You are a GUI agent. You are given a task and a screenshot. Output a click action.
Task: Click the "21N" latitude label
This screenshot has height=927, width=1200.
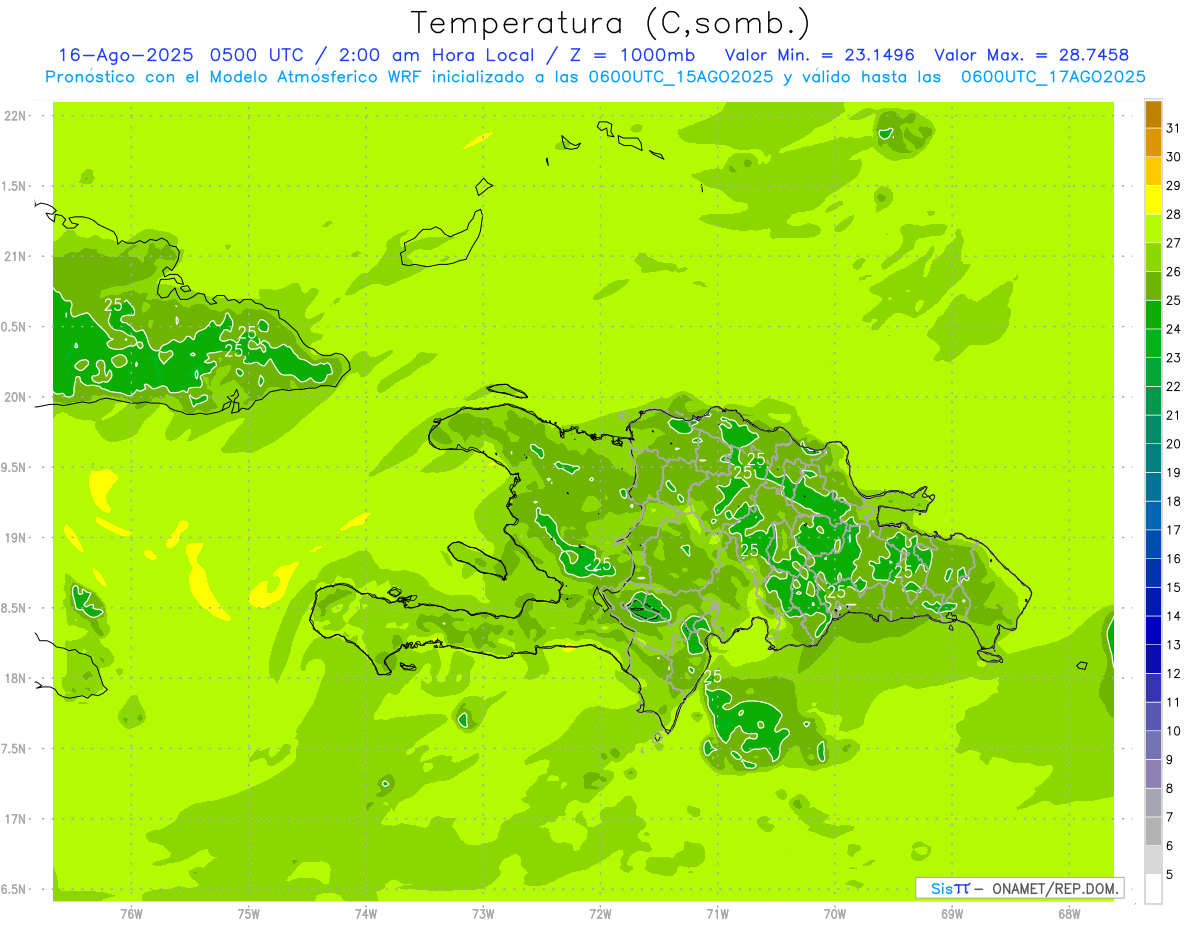point(17,256)
